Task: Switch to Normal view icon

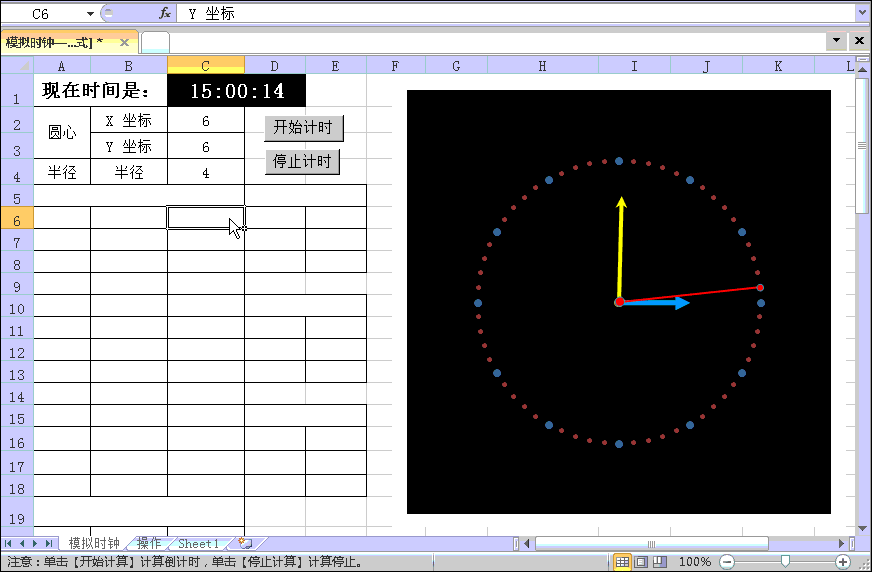Action: click(622, 561)
